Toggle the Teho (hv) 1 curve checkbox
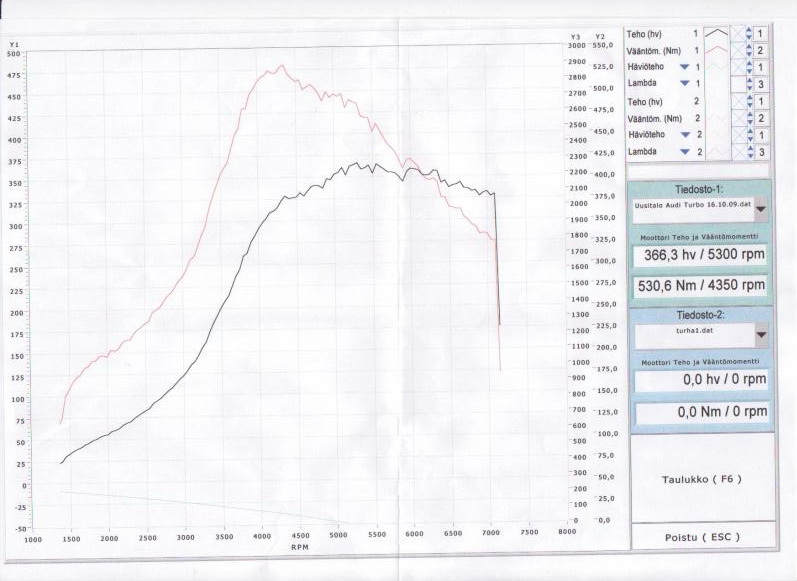Viewport: 797px width, 581px height. pos(740,33)
